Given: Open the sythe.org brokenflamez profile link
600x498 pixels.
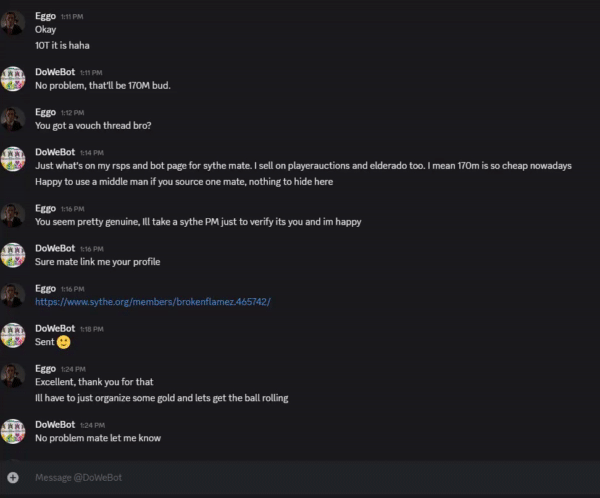Looking at the screenshot, I should coord(153,301).
